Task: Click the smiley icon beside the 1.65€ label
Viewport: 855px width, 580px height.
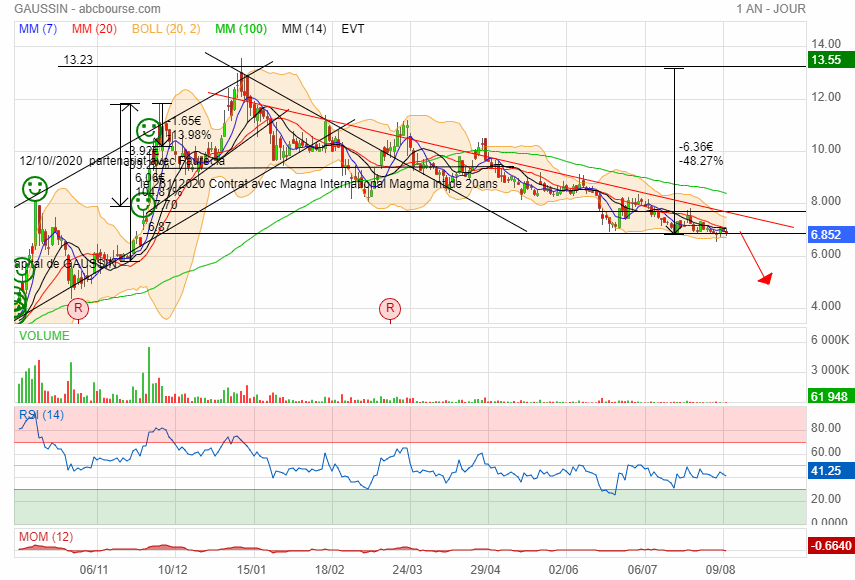Action: click(148, 131)
